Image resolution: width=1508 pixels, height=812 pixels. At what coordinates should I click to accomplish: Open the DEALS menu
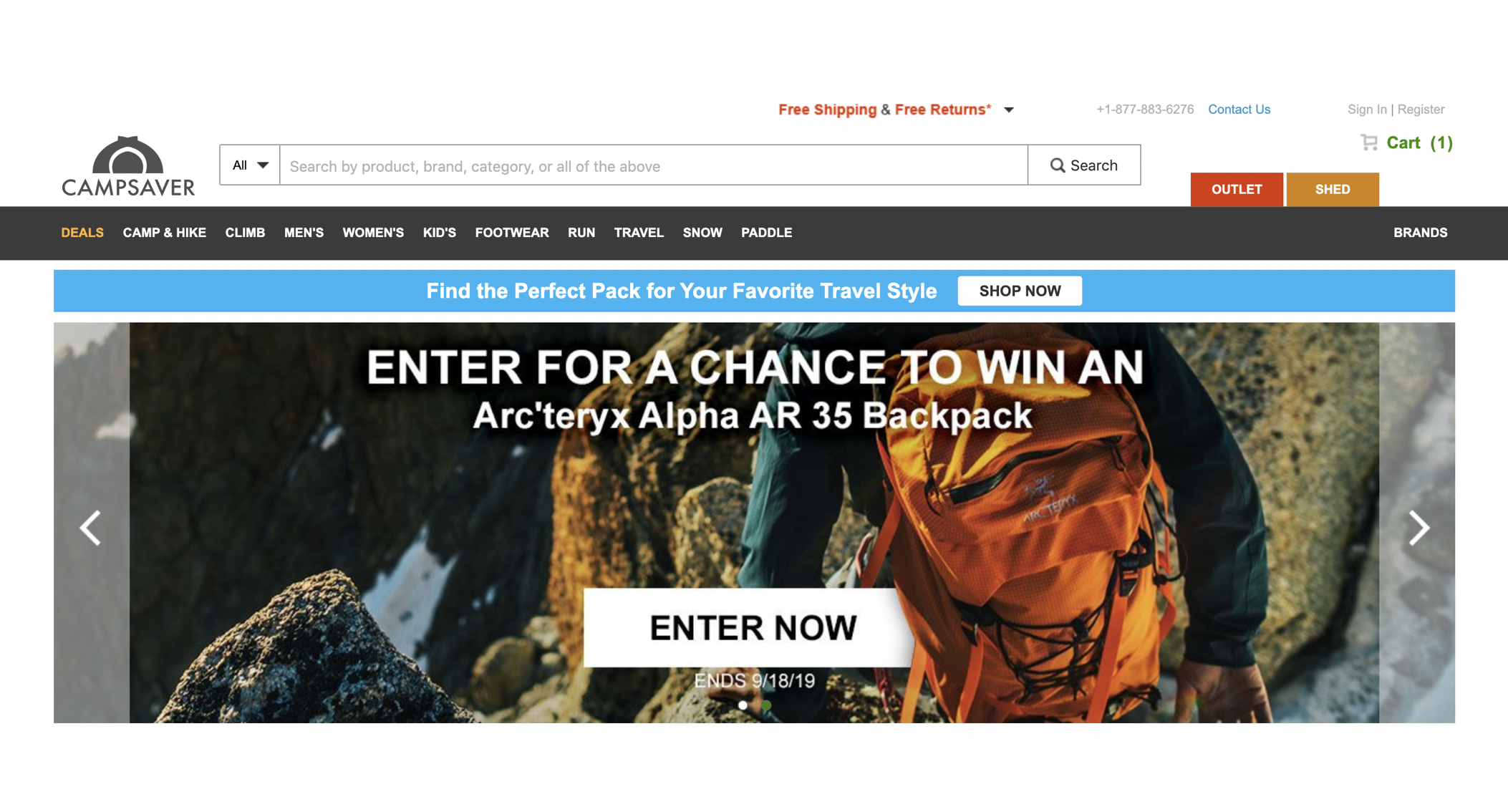coord(82,233)
